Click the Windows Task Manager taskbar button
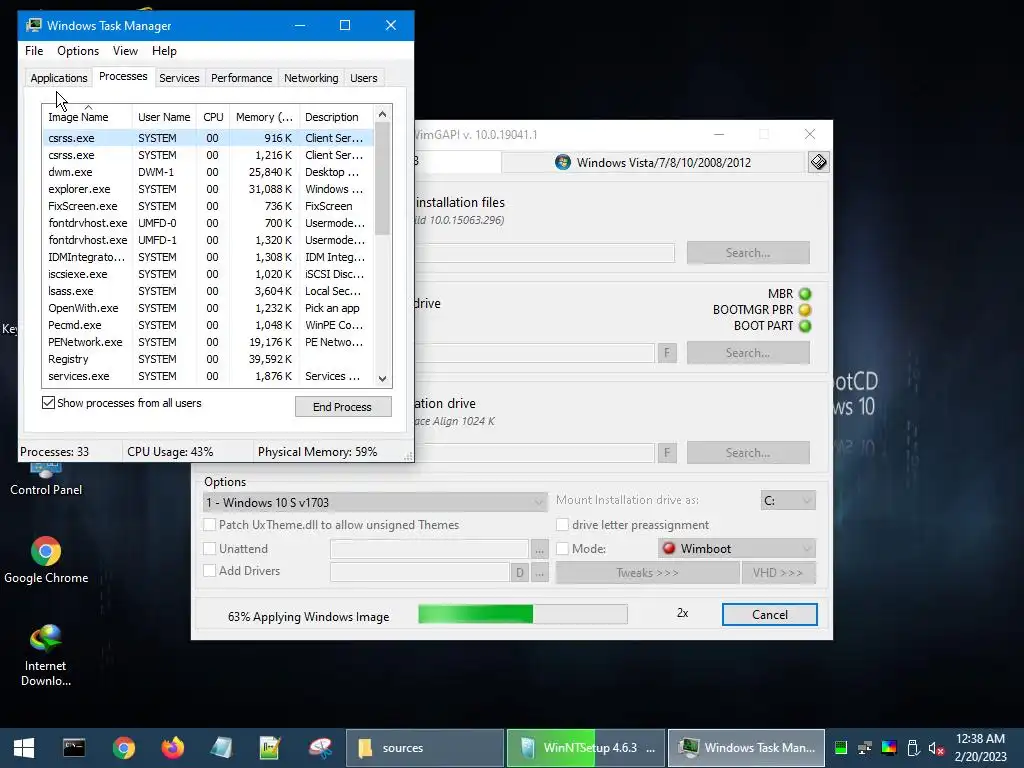The image size is (1024, 768). [x=746, y=748]
